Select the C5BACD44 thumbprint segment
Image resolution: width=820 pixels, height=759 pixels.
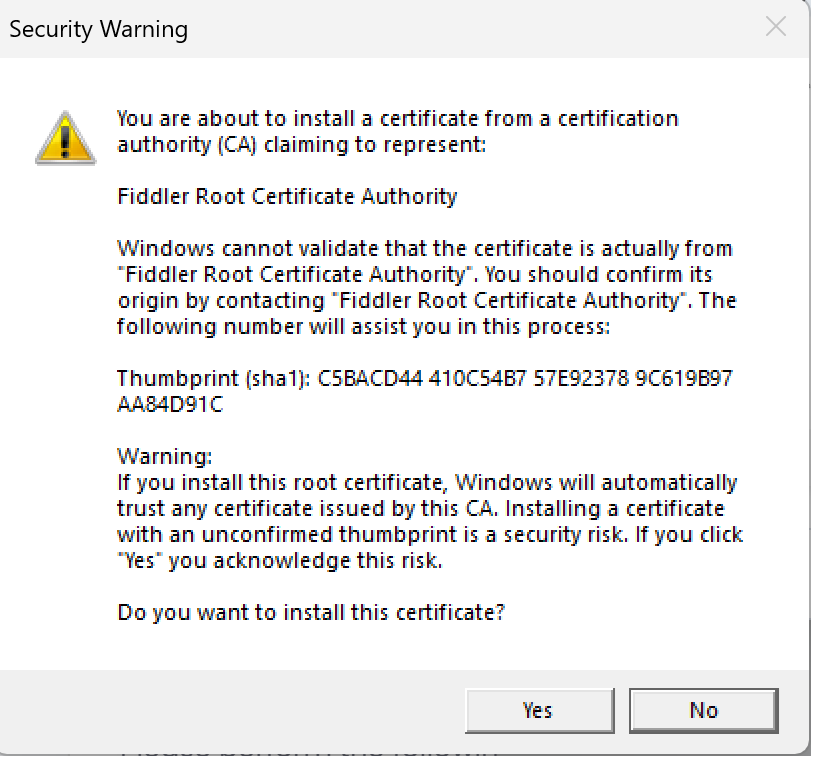(x=370, y=378)
